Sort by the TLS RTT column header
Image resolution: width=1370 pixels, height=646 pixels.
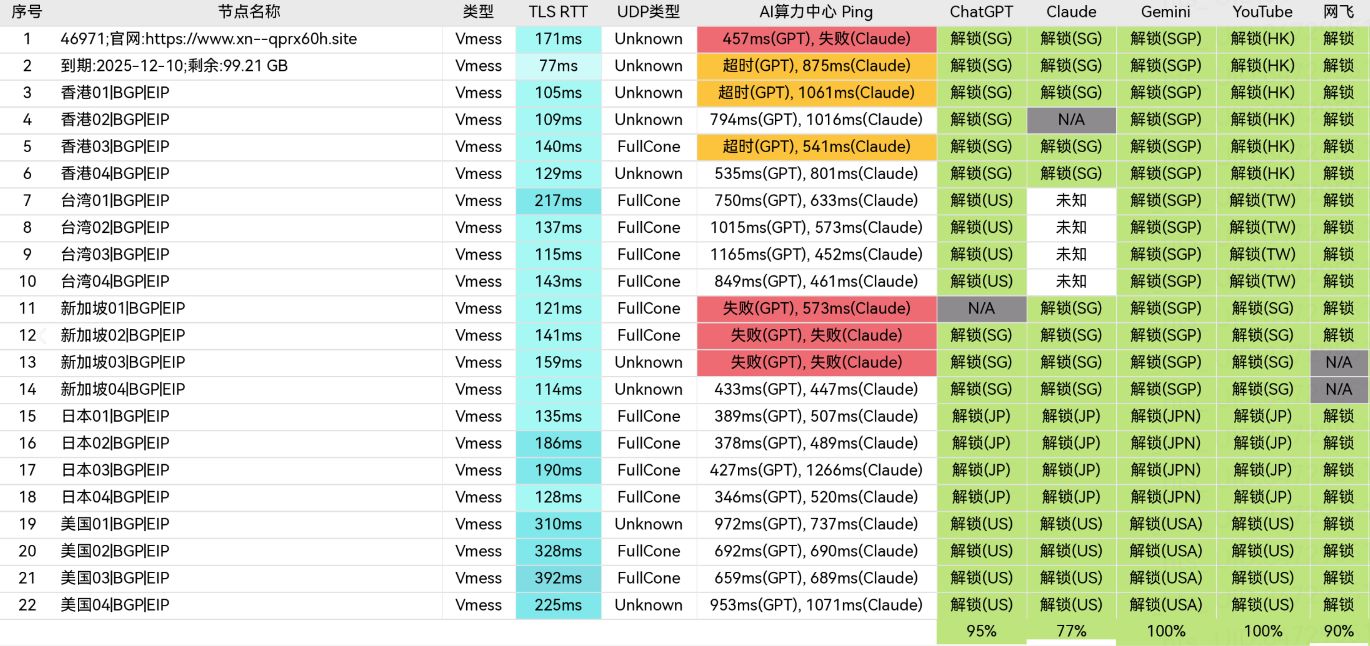(558, 12)
